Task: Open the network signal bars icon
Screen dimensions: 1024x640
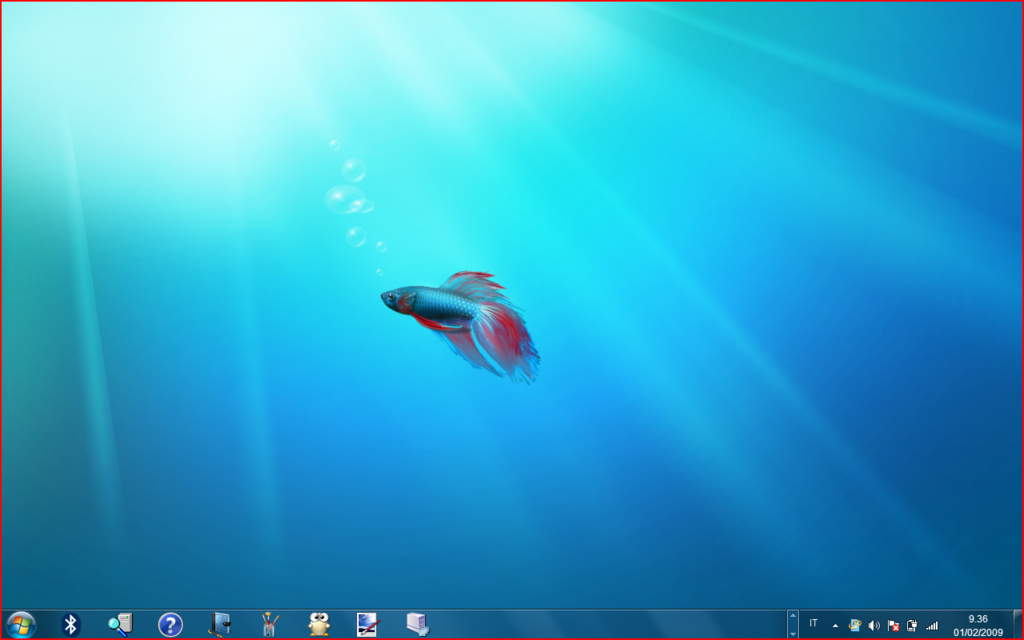Action: click(932, 626)
